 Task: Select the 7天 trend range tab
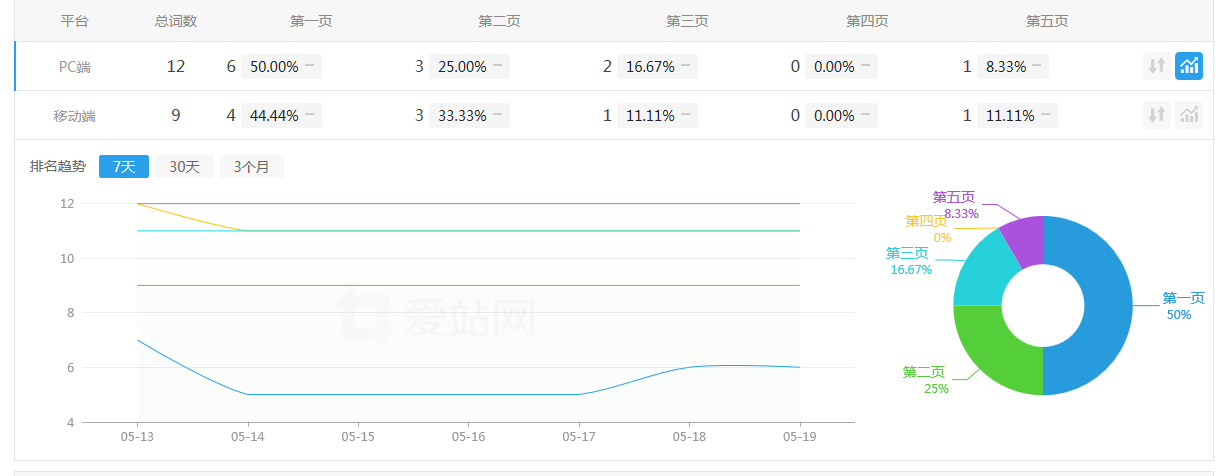coord(124,167)
